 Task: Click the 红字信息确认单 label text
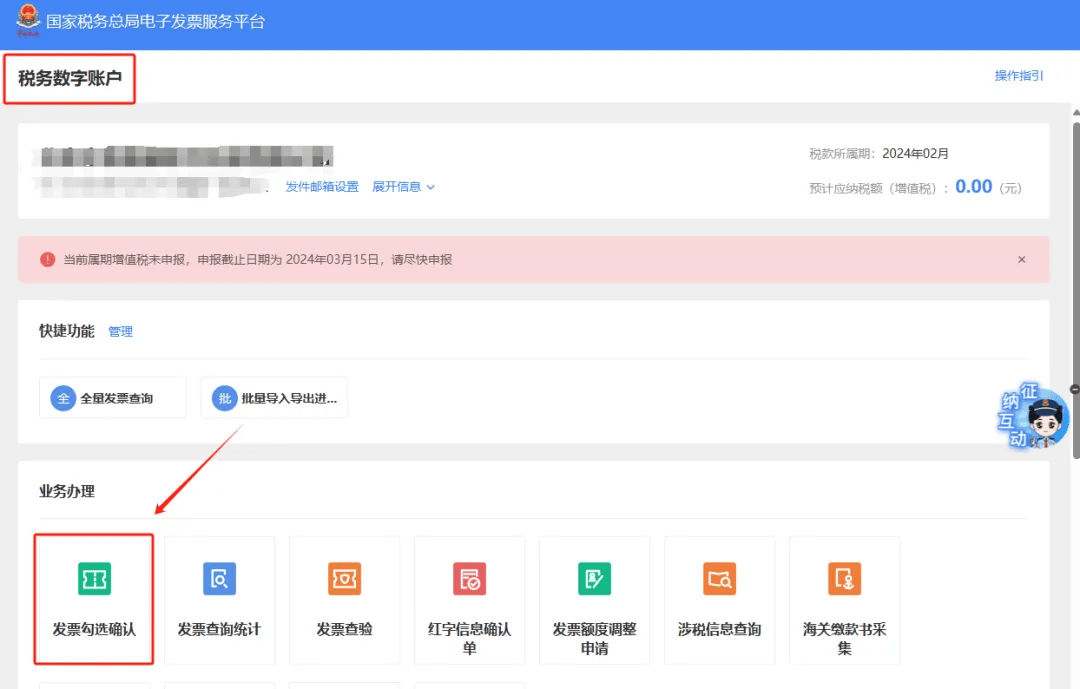pos(469,639)
